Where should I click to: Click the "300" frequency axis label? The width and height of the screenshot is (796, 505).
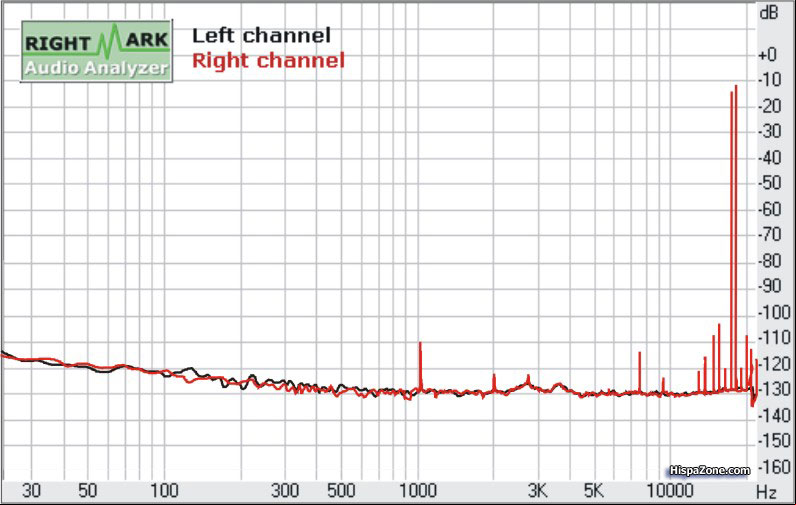click(x=284, y=491)
